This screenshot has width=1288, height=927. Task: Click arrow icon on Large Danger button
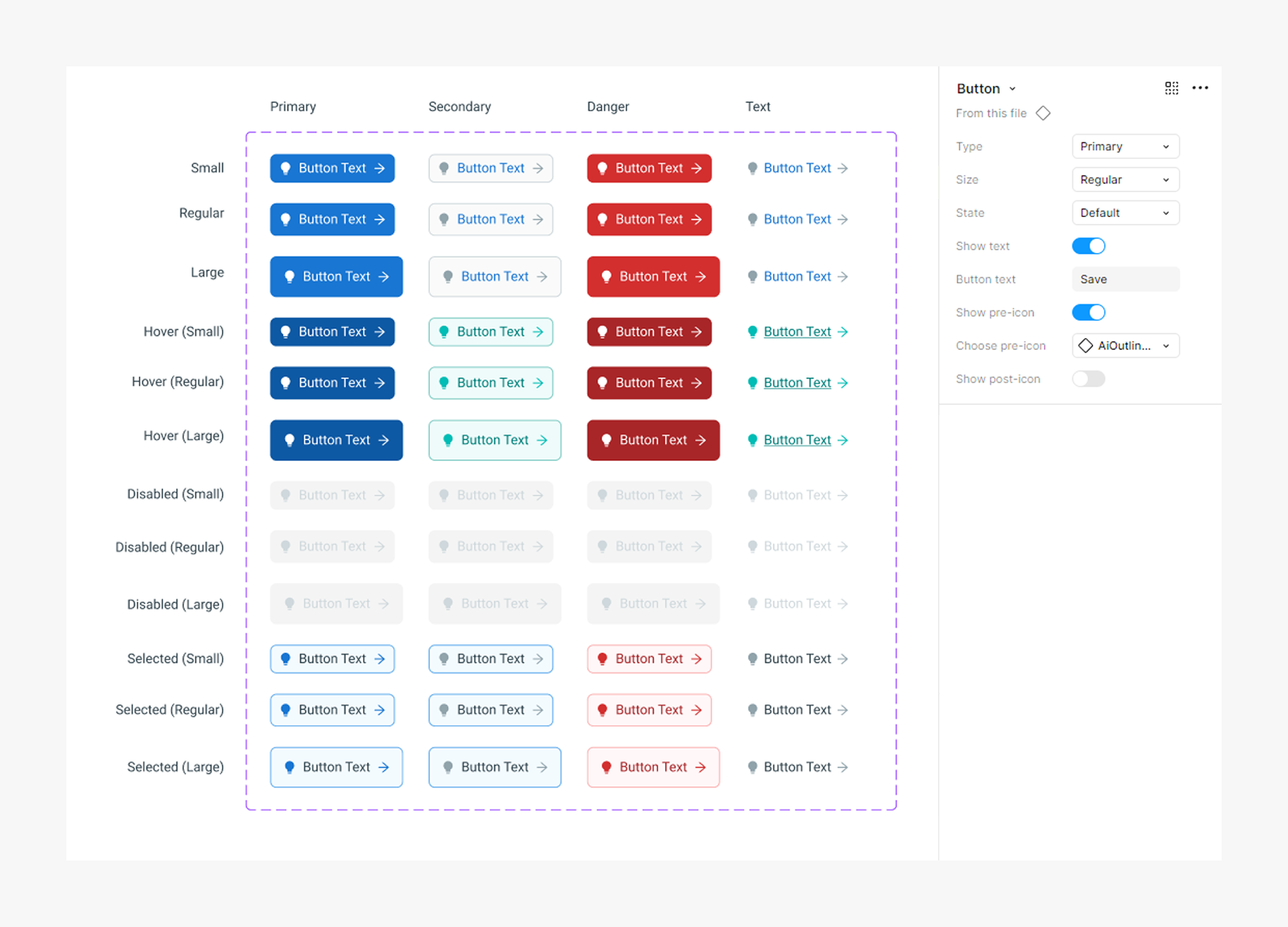(x=701, y=277)
